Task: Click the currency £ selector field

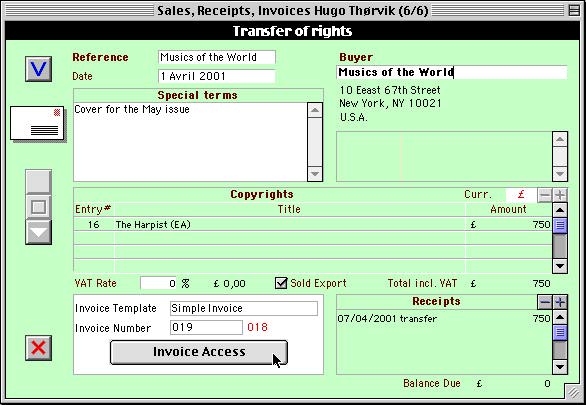Action: [521, 195]
